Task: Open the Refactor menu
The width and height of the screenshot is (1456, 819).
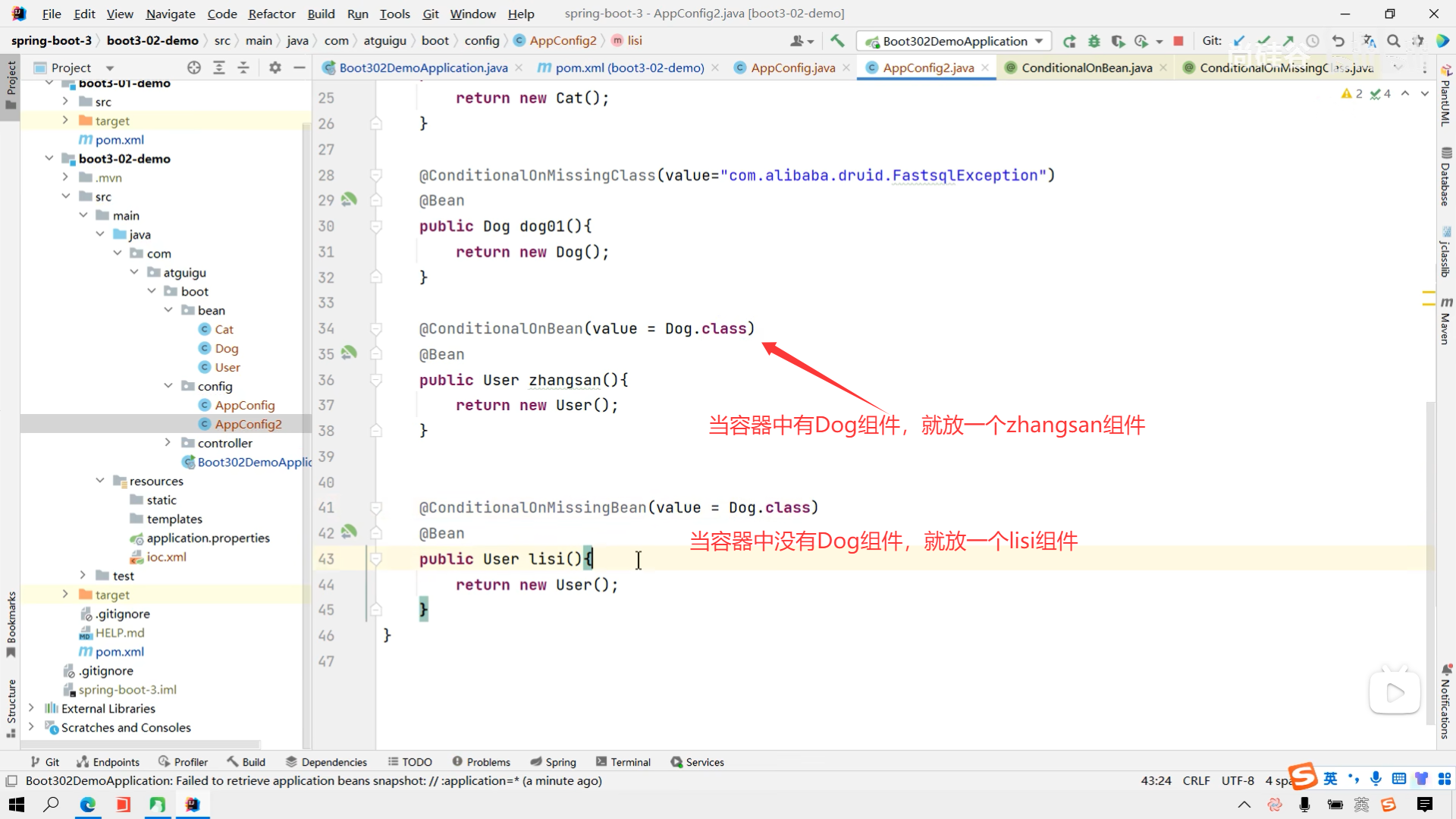Action: pyautogui.click(x=271, y=14)
